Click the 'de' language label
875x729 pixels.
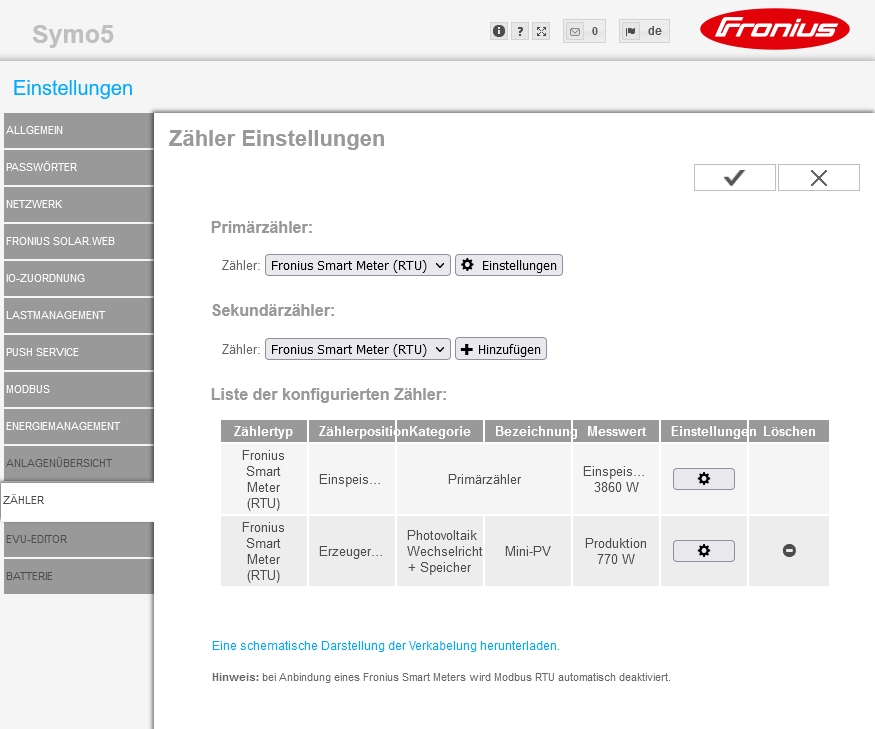[655, 31]
